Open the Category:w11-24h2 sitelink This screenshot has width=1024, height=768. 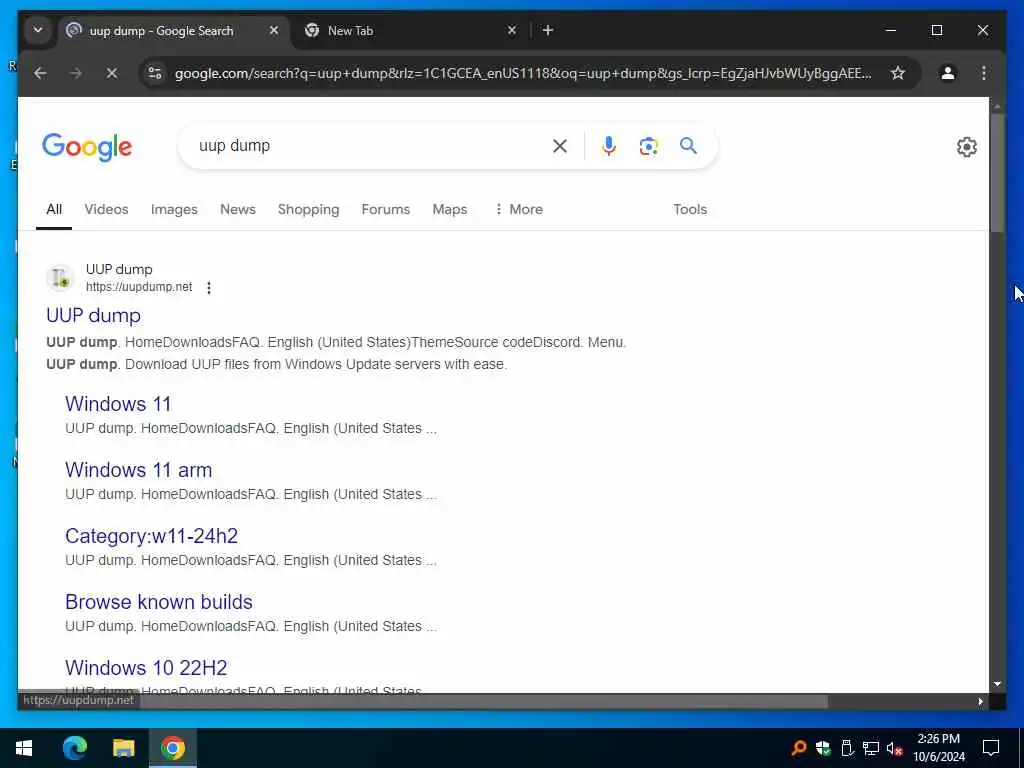click(152, 536)
